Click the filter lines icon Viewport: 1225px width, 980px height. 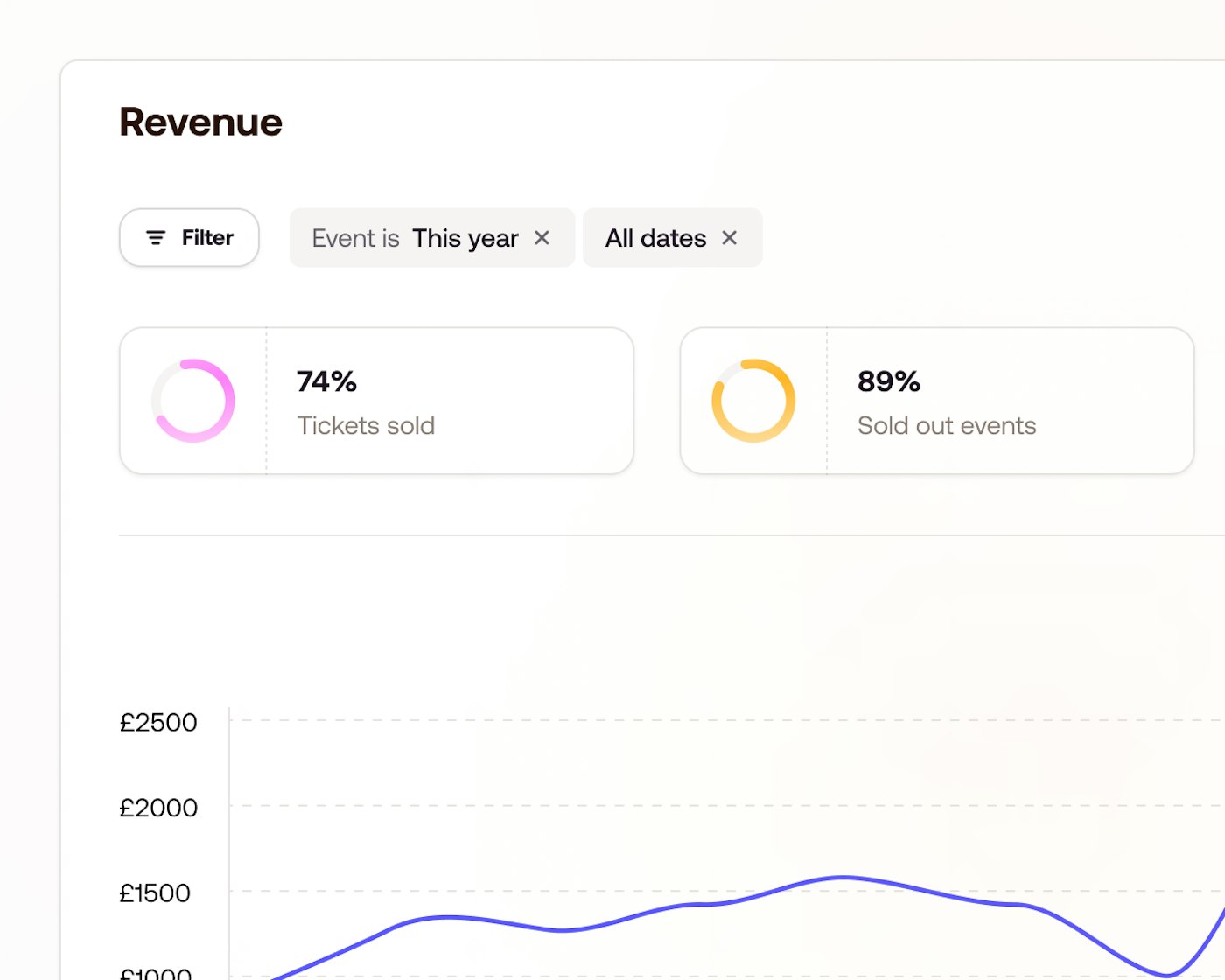click(156, 237)
